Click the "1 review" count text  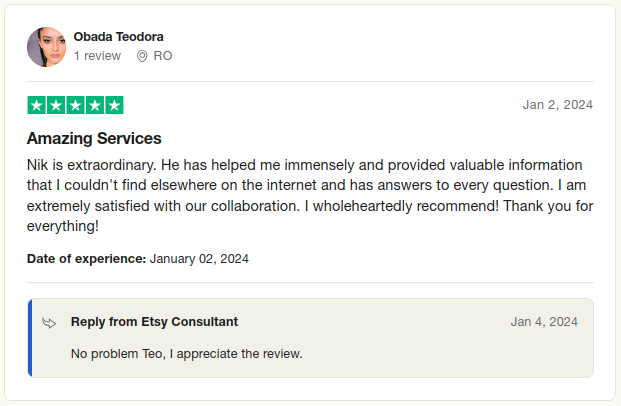click(x=97, y=56)
